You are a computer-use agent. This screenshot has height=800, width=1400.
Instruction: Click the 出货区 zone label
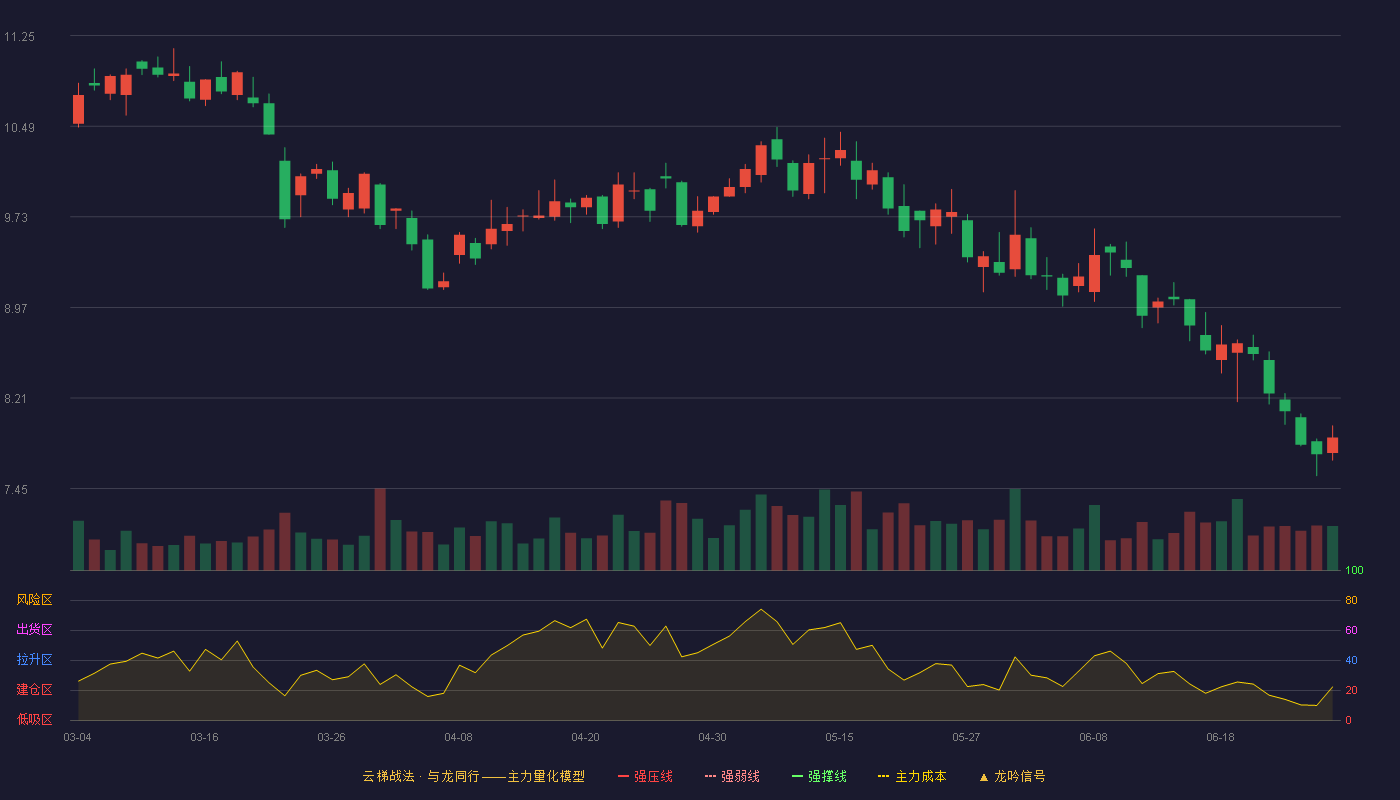point(34,630)
